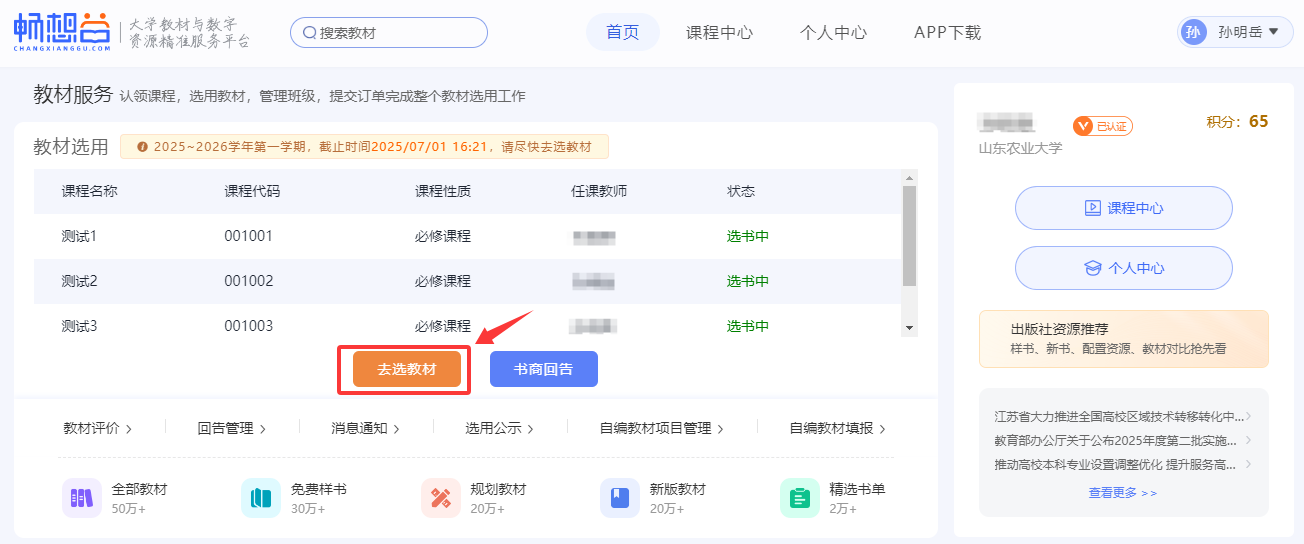Open the APP下载 nav item

pyautogui.click(x=947, y=32)
